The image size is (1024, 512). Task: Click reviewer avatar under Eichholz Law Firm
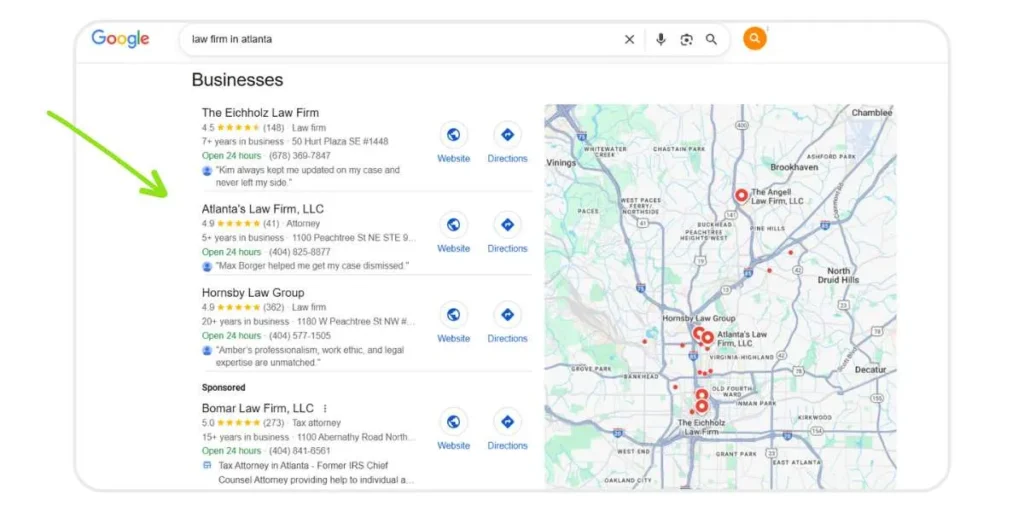[x=207, y=170]
